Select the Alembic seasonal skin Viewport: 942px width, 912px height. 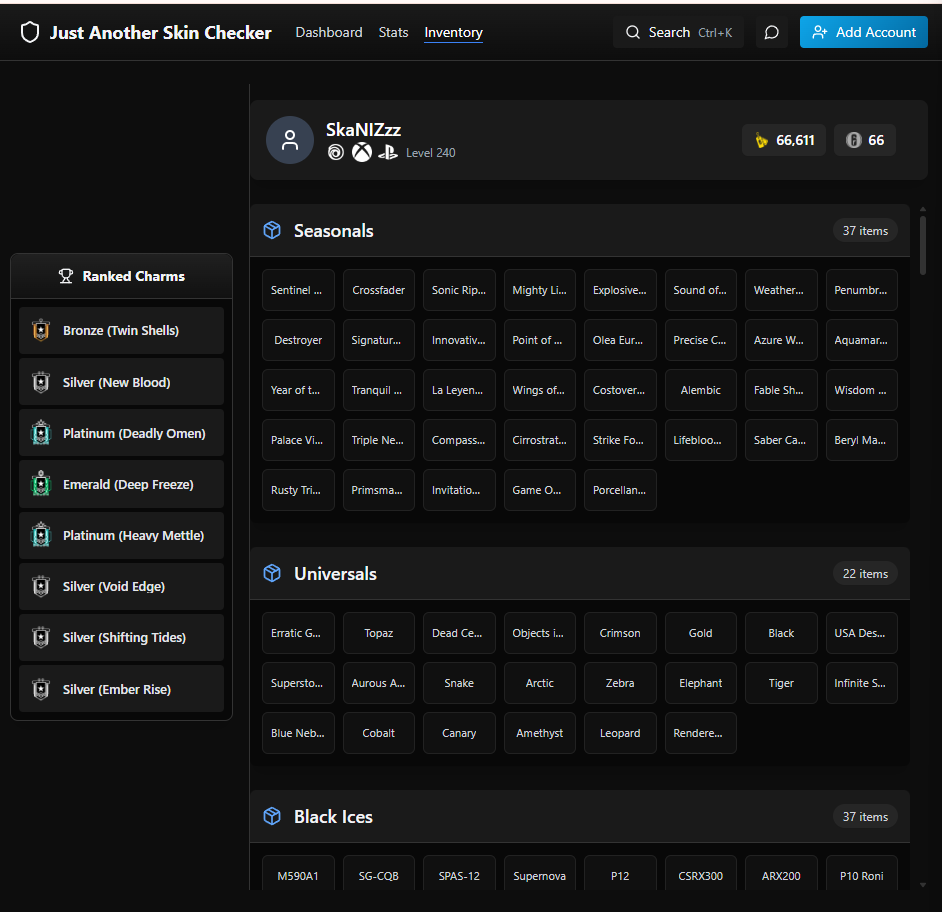click(700, 390)
